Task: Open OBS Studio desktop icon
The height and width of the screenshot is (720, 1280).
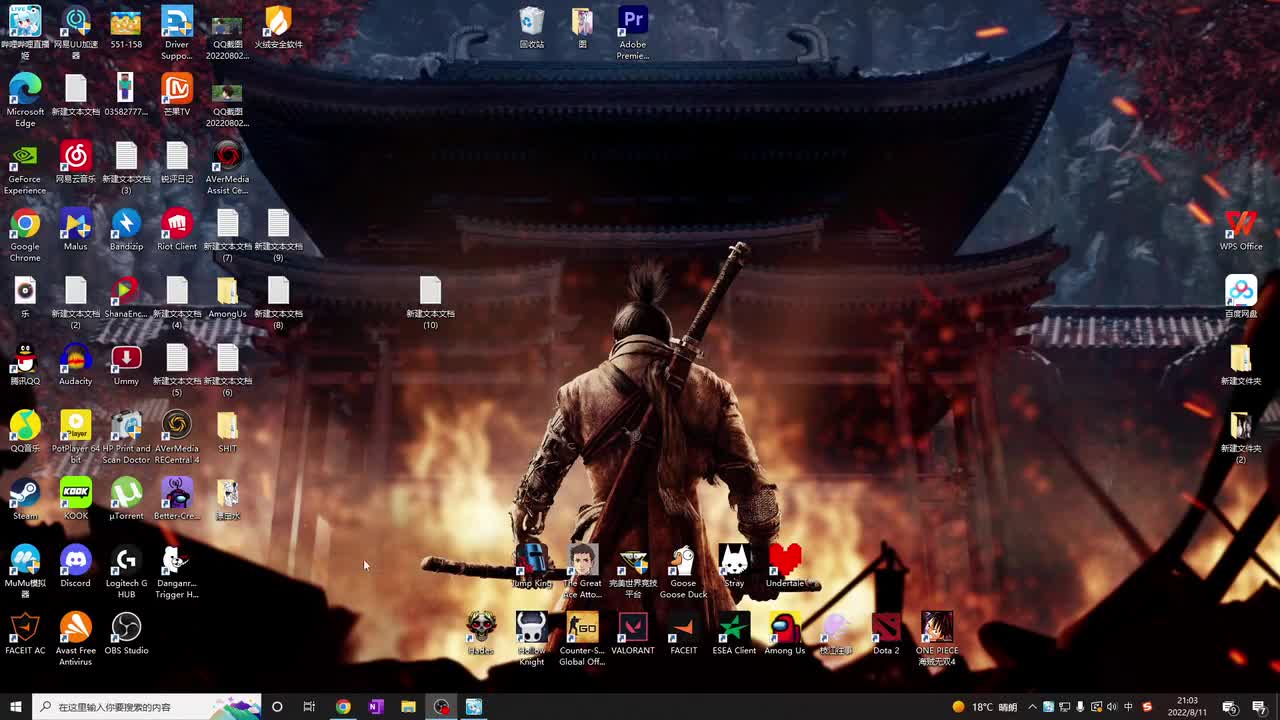Action: point(126,633)
